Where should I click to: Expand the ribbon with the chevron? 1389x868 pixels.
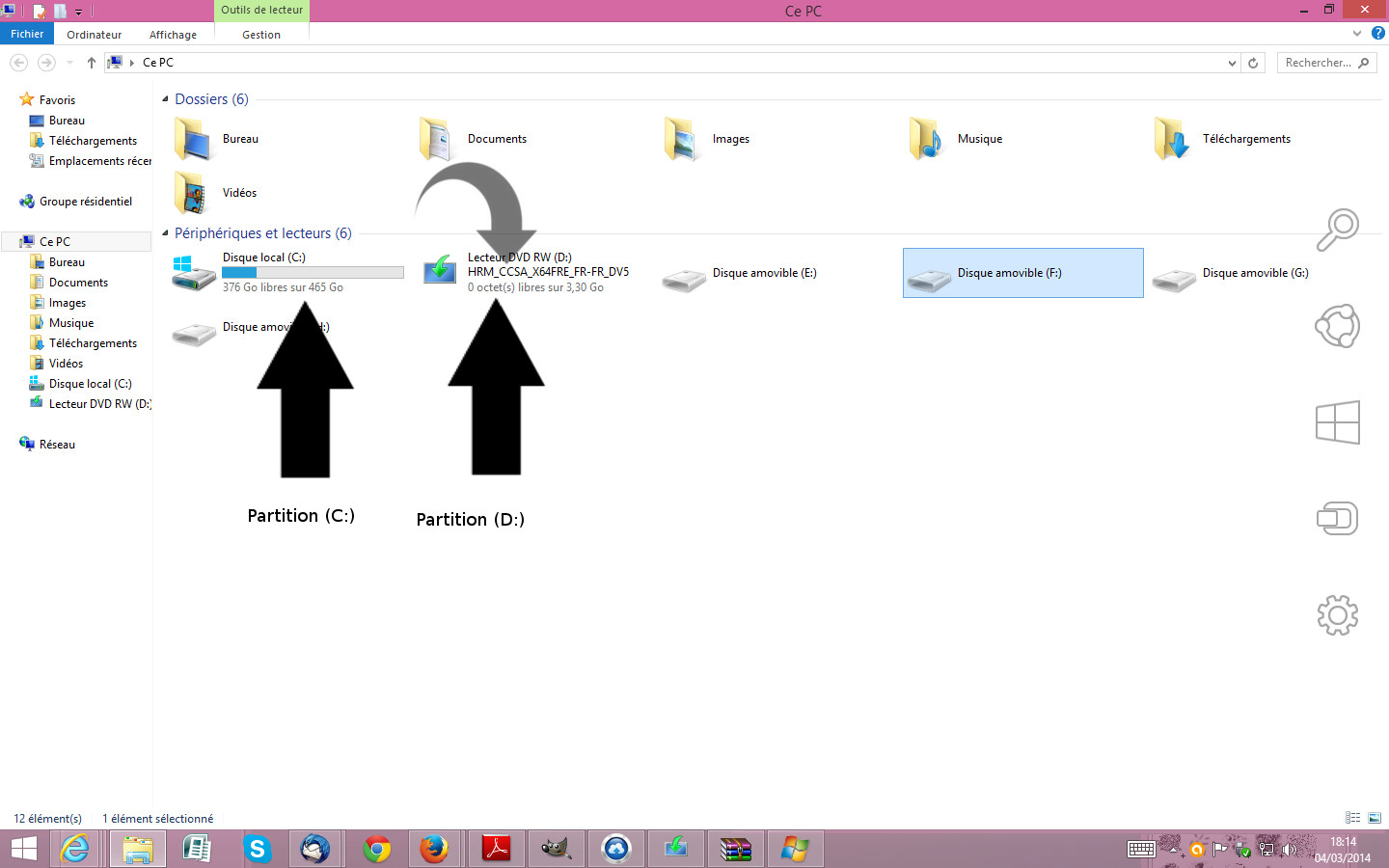coord(1357,33)
